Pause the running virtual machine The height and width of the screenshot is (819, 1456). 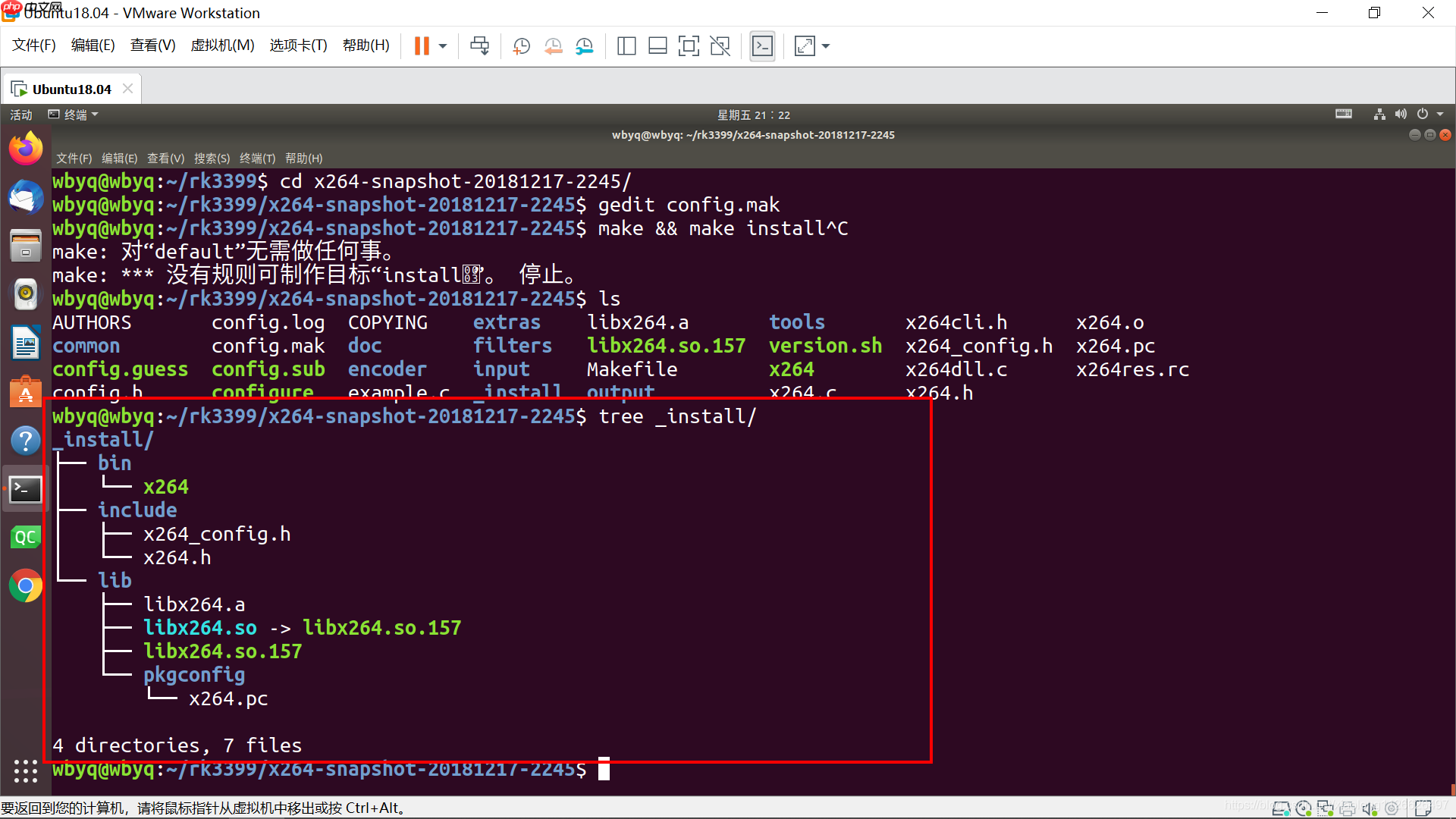pos(421,45)
